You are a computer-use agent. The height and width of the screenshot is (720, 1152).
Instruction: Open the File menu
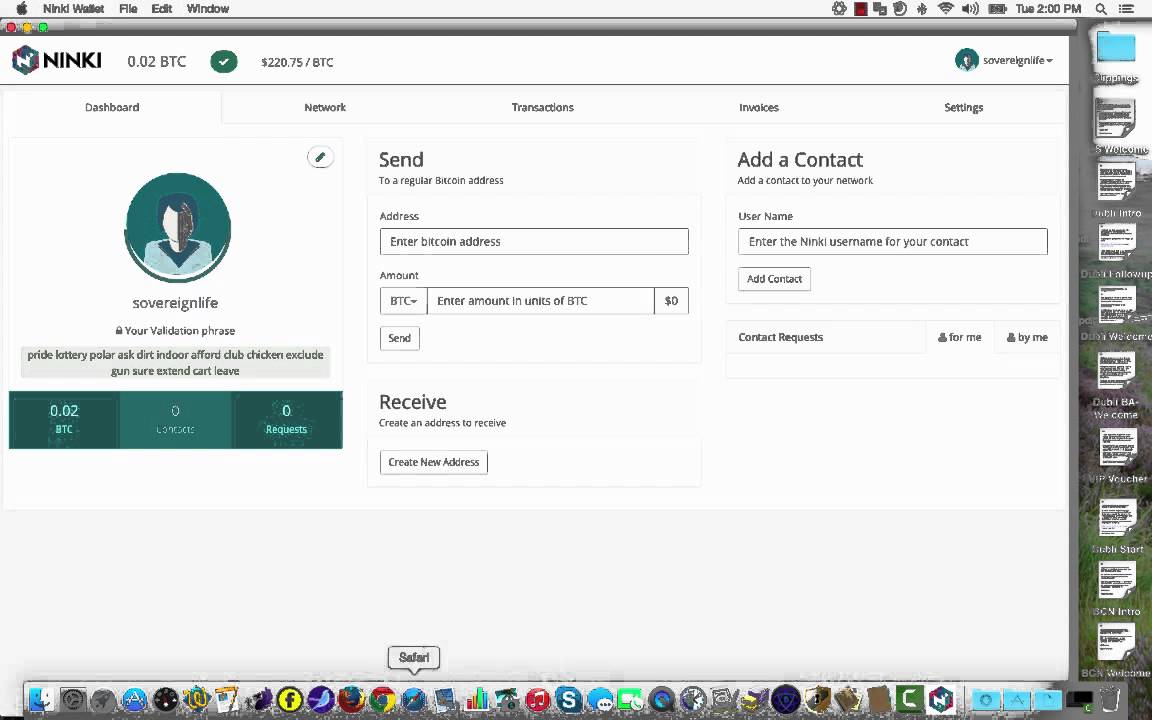pyautogui.click(x=128, y=9)
